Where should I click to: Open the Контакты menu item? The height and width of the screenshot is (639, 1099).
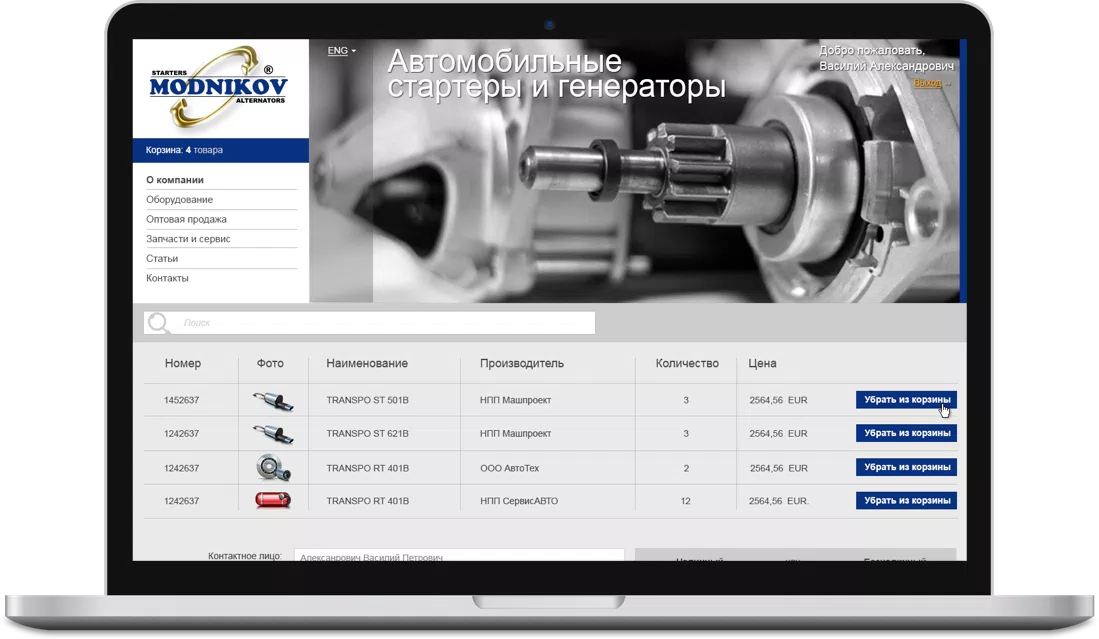pyautogui.click(x=167, y=277)
